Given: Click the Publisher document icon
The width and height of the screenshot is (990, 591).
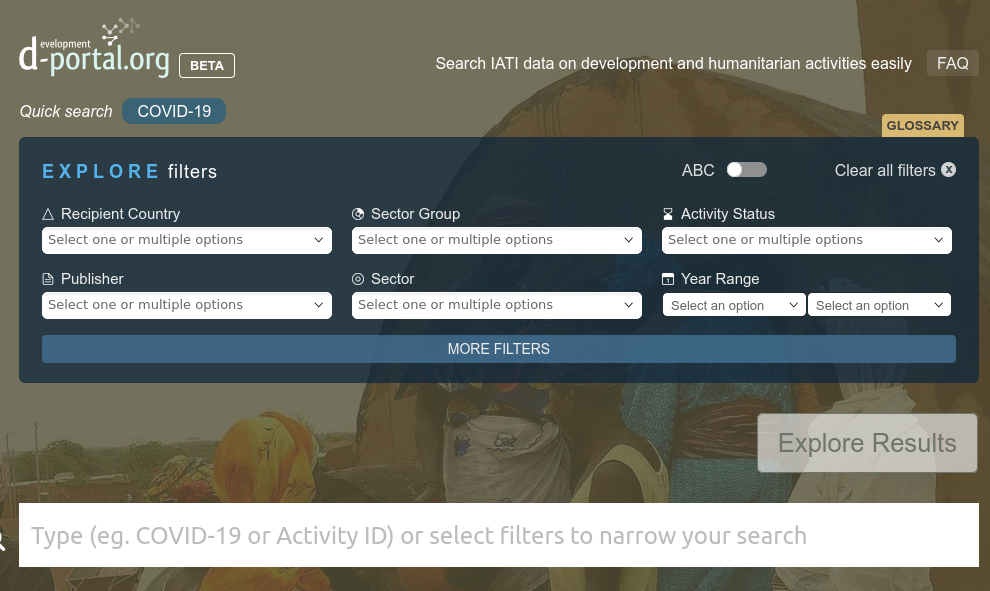Looking at the screenshot, I should (48, 280).
